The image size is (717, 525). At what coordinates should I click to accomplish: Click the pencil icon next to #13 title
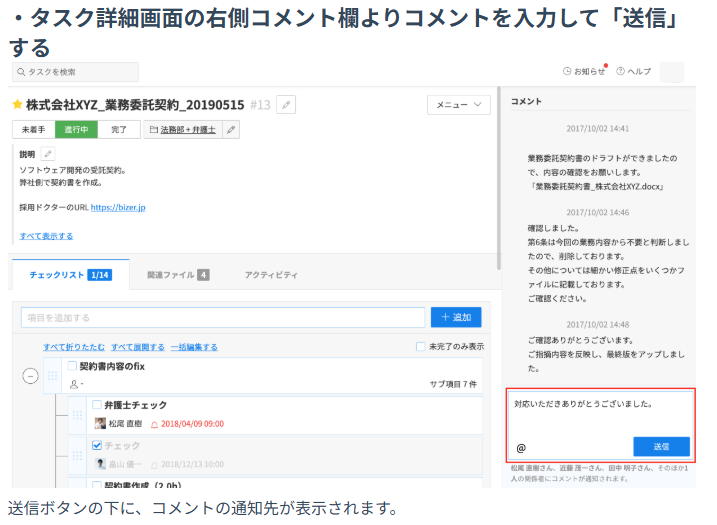286,105
